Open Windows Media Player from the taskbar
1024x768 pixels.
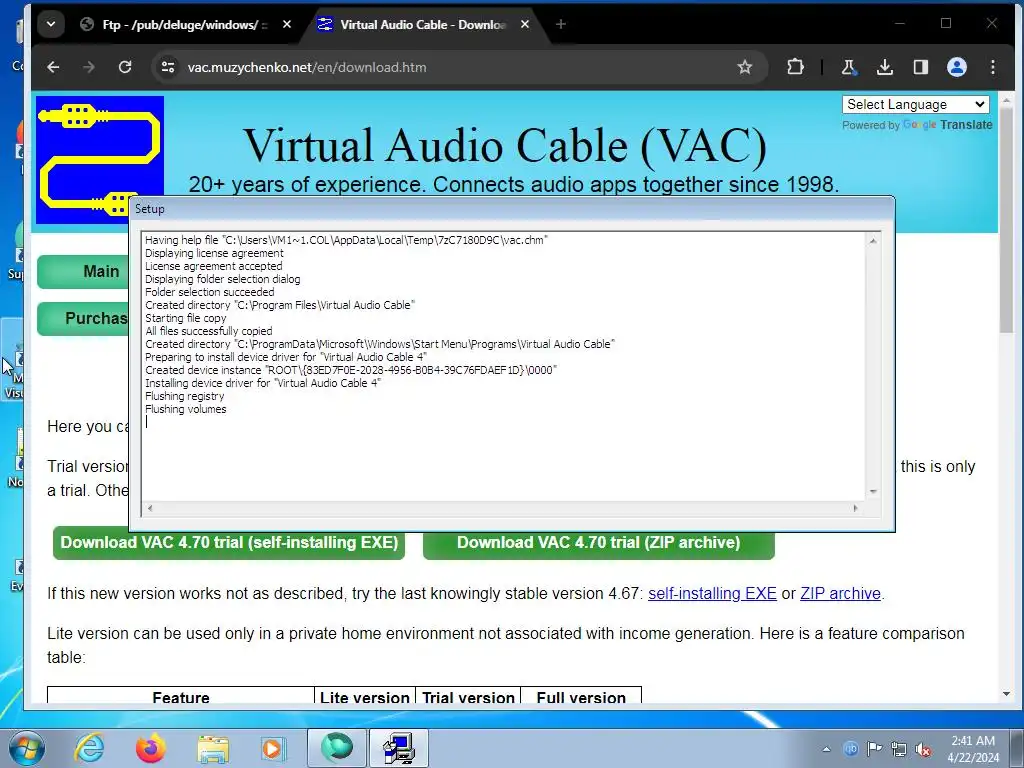point(274,748)
